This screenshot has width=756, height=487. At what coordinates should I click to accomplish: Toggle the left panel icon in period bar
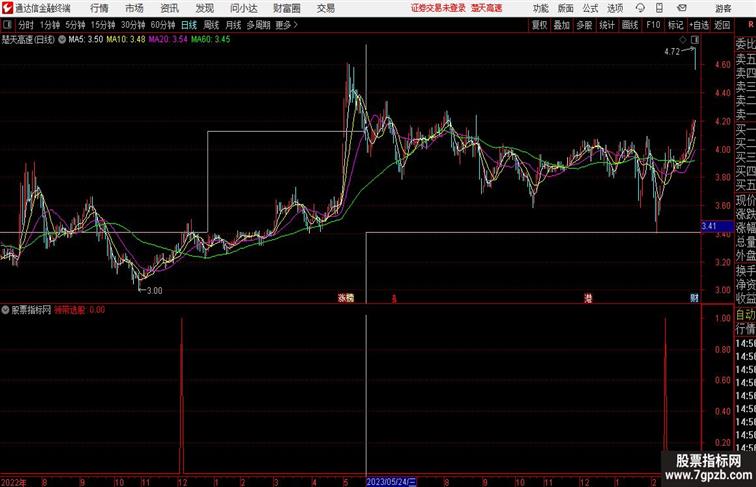[7, 25]
